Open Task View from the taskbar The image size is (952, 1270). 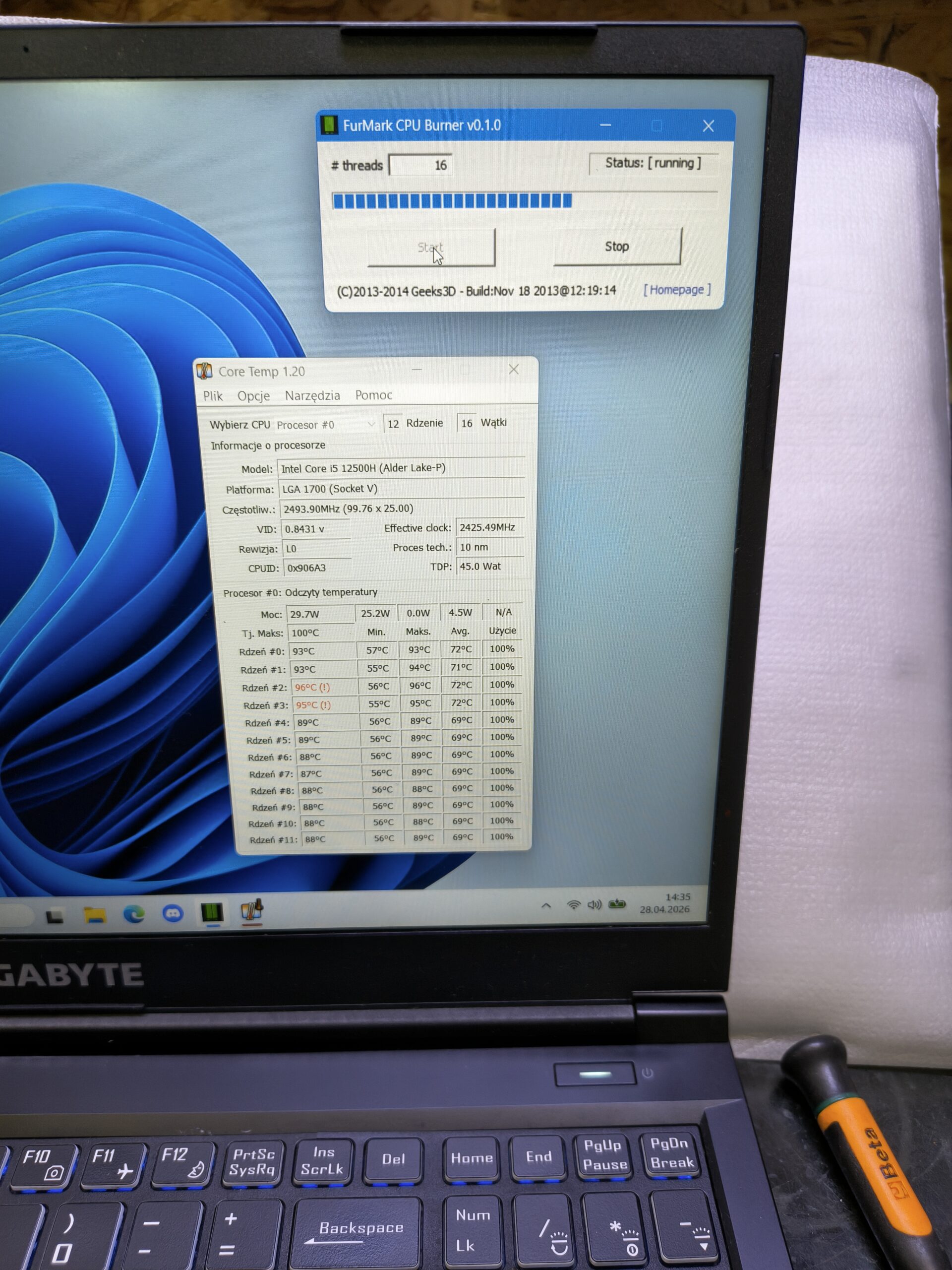(55, 916)
